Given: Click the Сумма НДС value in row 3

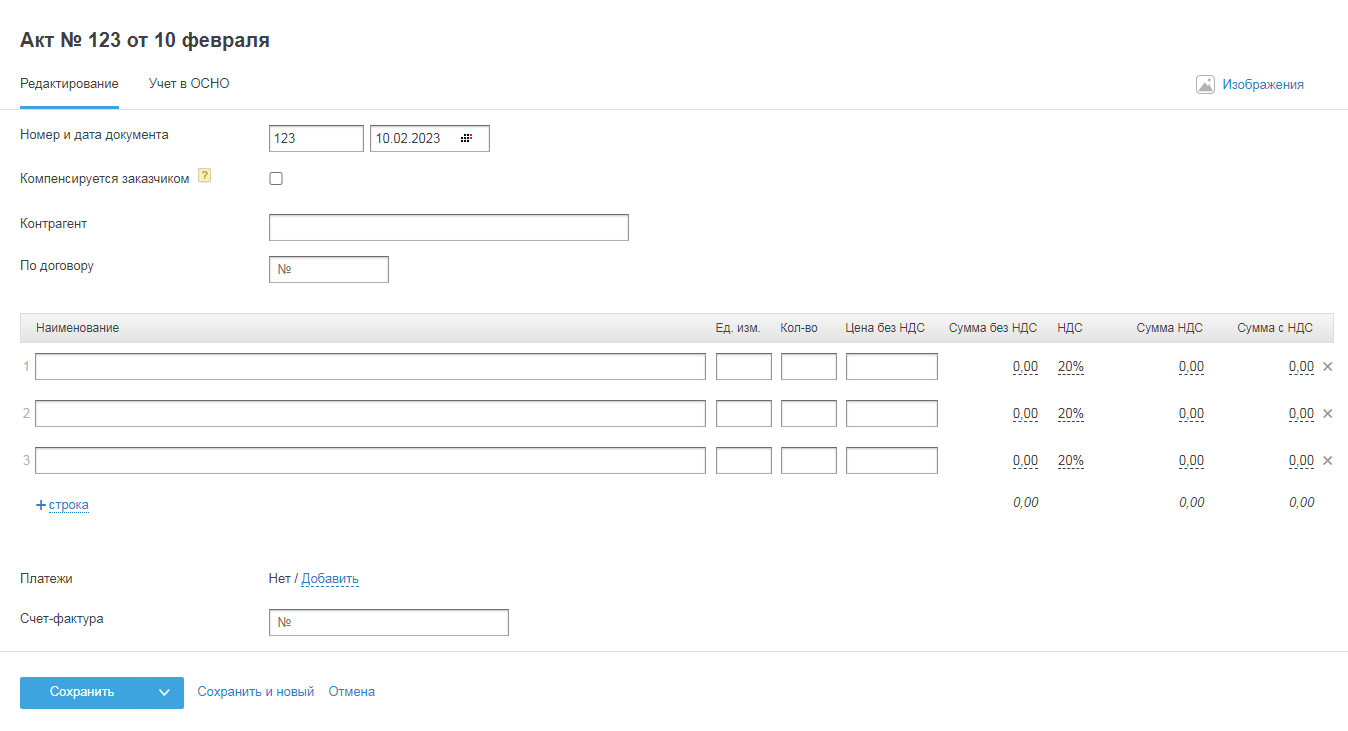Looking at the screenshot, I should (1192, 461).
